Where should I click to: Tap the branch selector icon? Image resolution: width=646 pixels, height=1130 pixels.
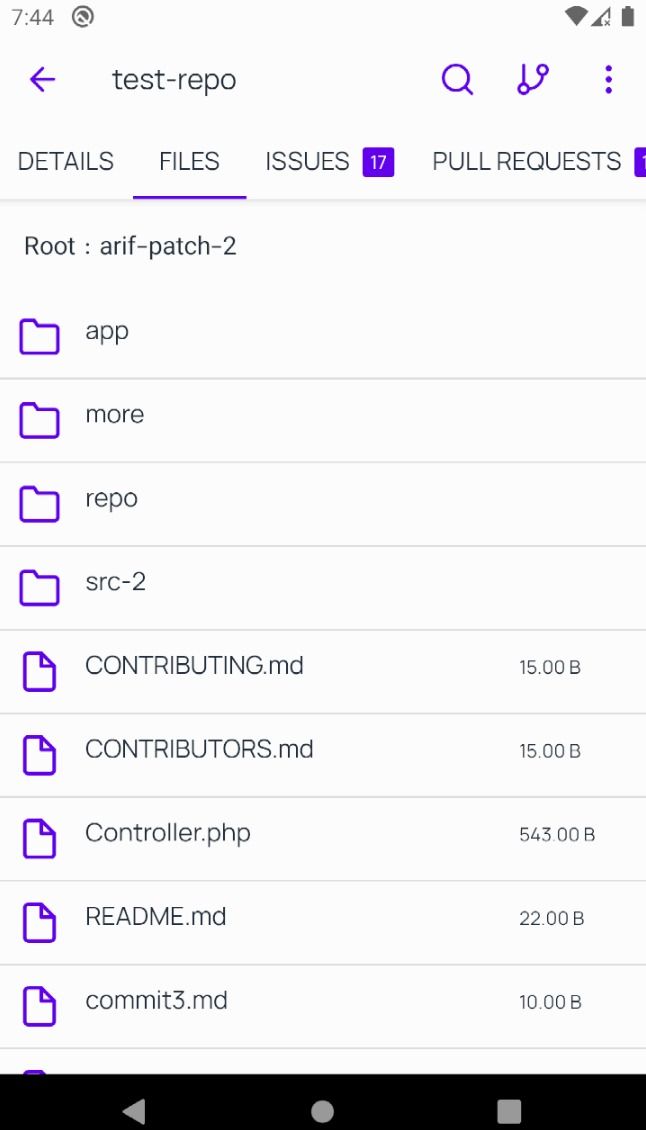point(532,79)
